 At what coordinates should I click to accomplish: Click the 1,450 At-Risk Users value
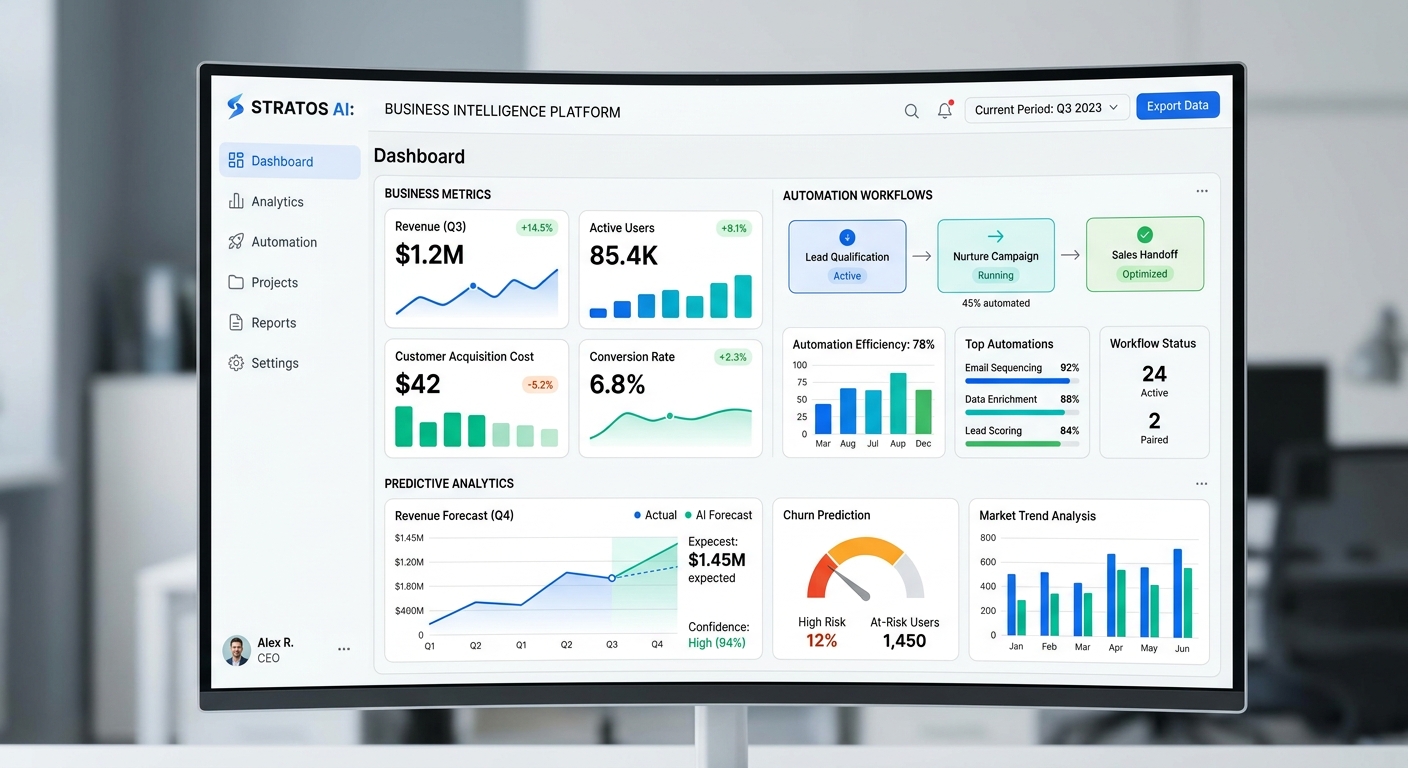904,641
